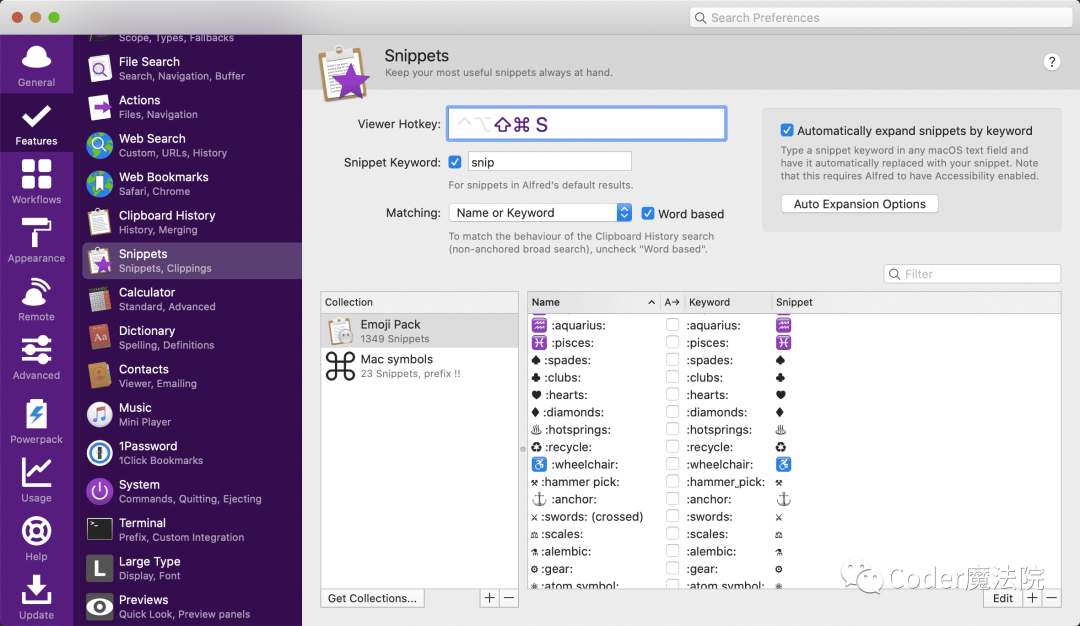Add a new collection with plus button

[489, 598]
